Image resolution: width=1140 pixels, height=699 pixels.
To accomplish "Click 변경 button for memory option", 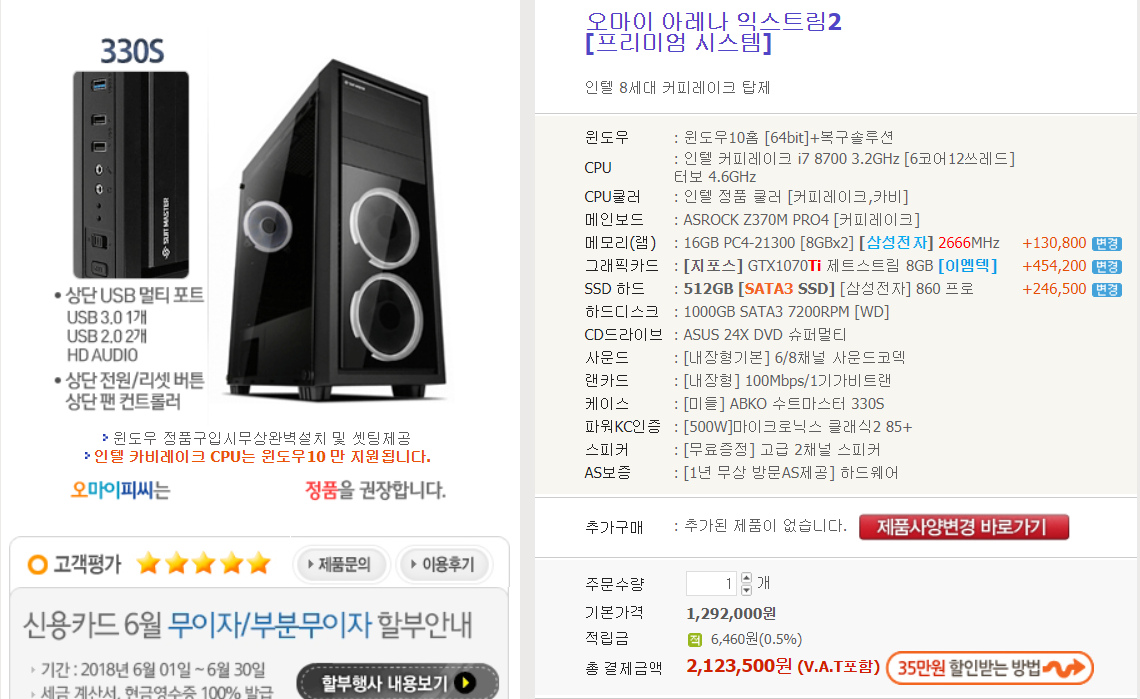I will (1107, 244).
